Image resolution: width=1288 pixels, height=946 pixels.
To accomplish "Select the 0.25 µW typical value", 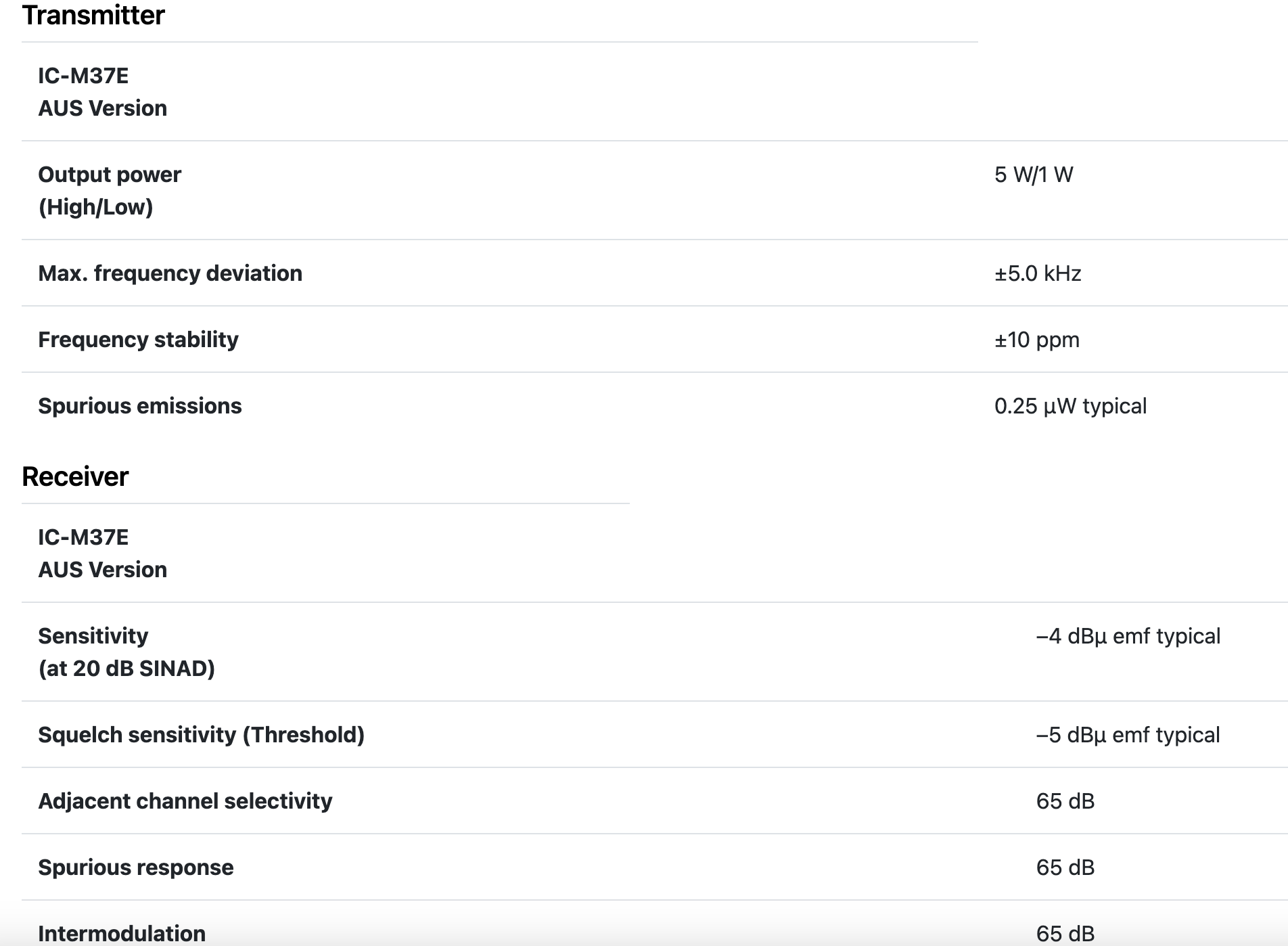I will pyautogui.click(x=1070, y=406).
